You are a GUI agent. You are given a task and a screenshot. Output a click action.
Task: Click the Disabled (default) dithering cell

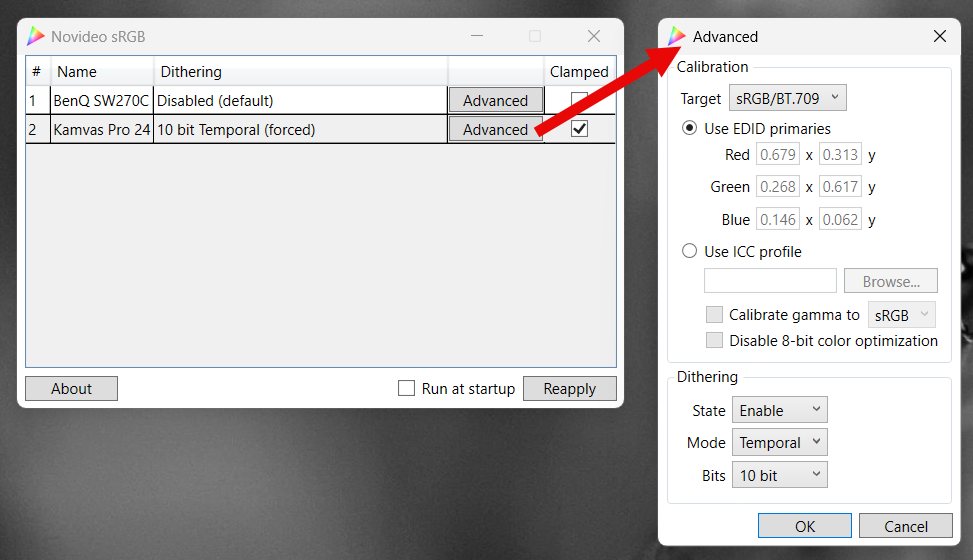300,101
